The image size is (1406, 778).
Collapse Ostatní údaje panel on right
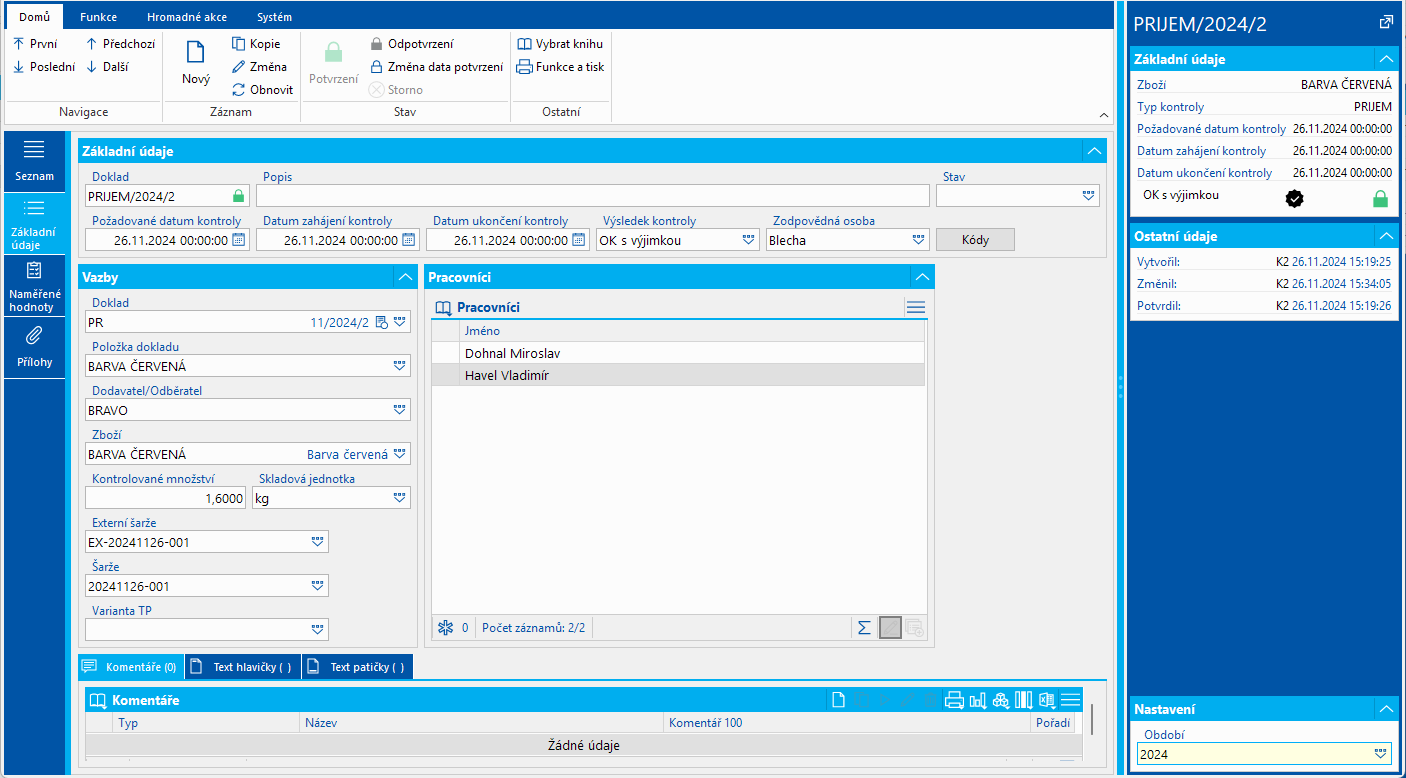(x=1386, y=236)
